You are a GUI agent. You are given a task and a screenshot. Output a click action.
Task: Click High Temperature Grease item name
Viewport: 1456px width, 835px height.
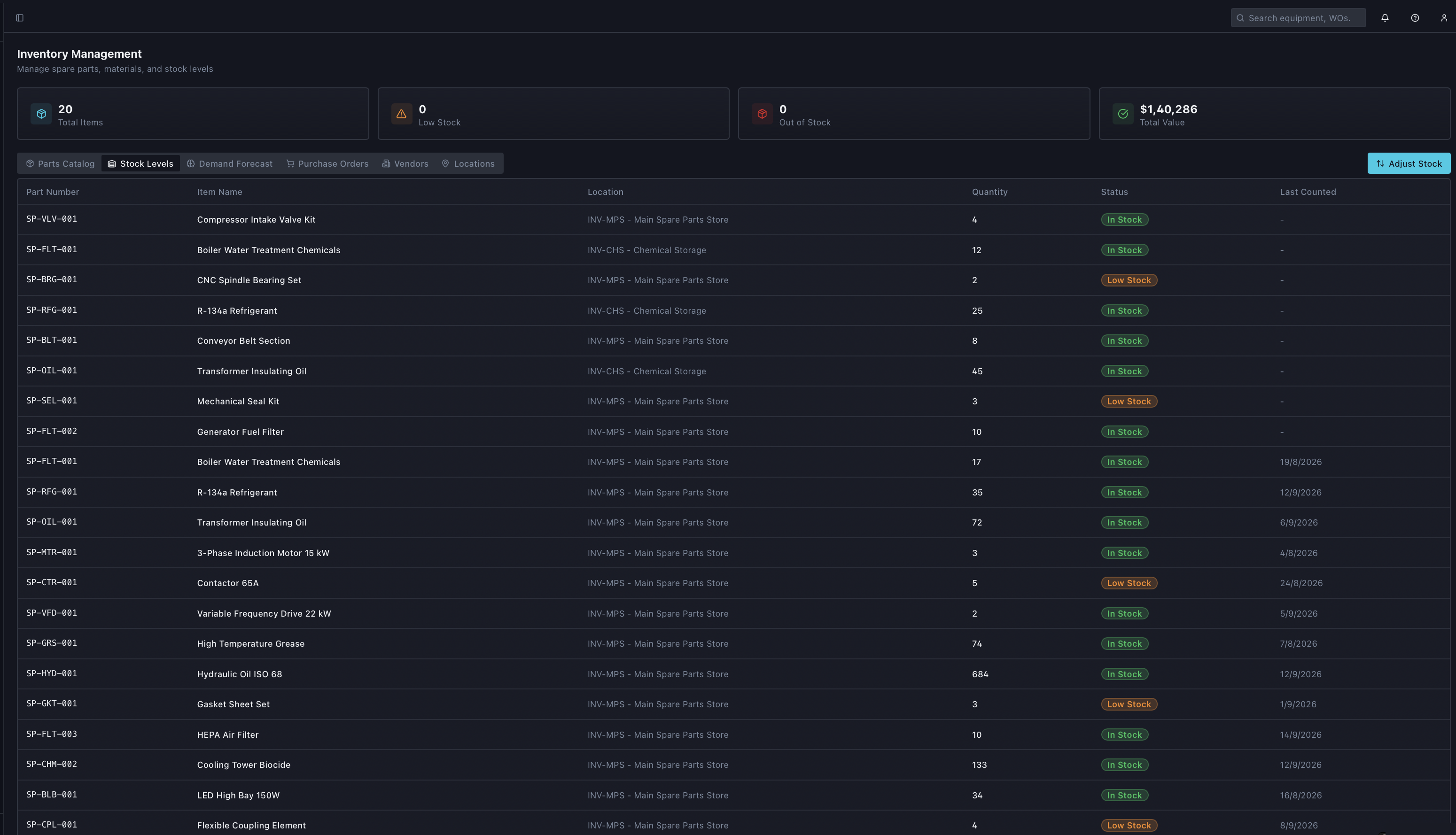coord(251,643)
